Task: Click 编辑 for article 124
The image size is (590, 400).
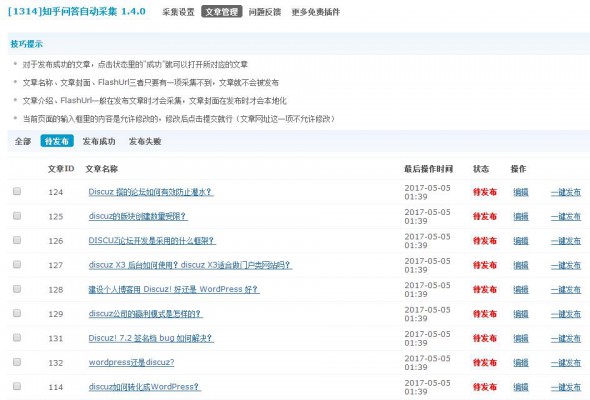Action: [521, 192]
